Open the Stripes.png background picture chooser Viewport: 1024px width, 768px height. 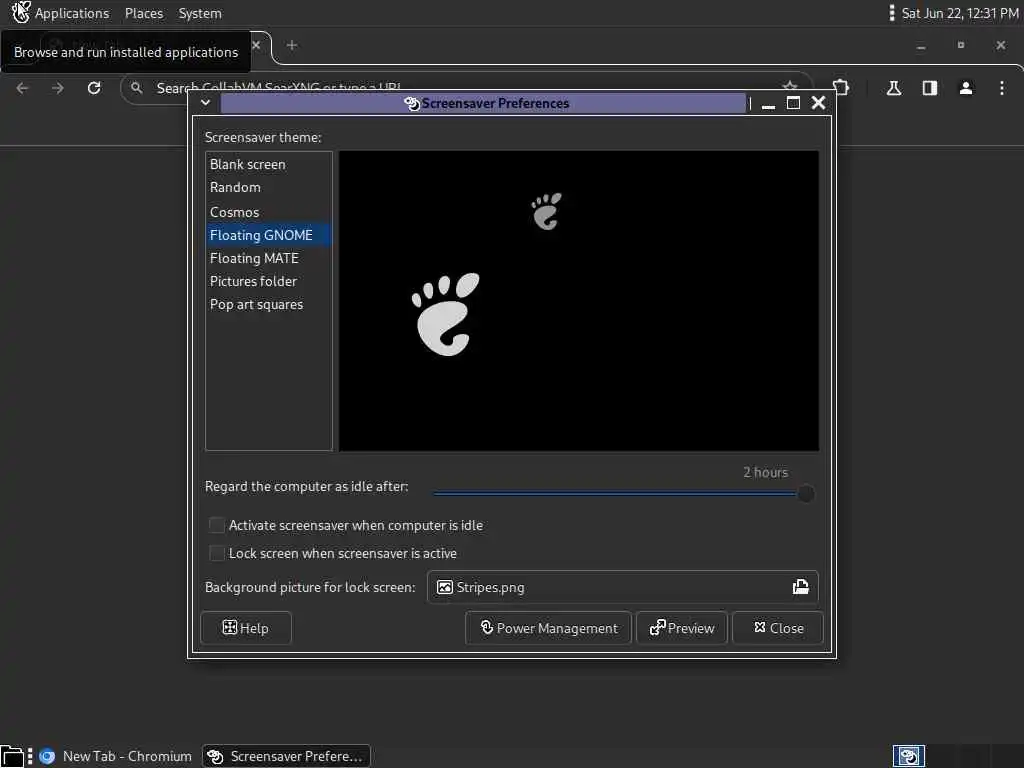[622, 587]
